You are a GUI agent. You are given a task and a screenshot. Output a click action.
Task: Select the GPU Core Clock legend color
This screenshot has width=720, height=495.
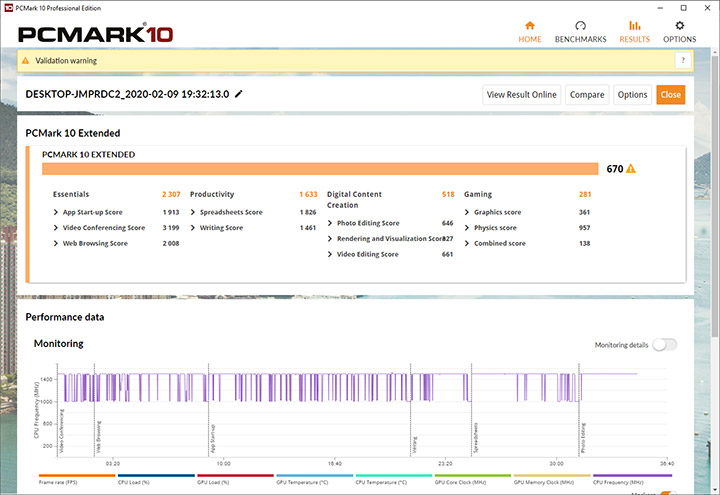(x=473, y=475)
